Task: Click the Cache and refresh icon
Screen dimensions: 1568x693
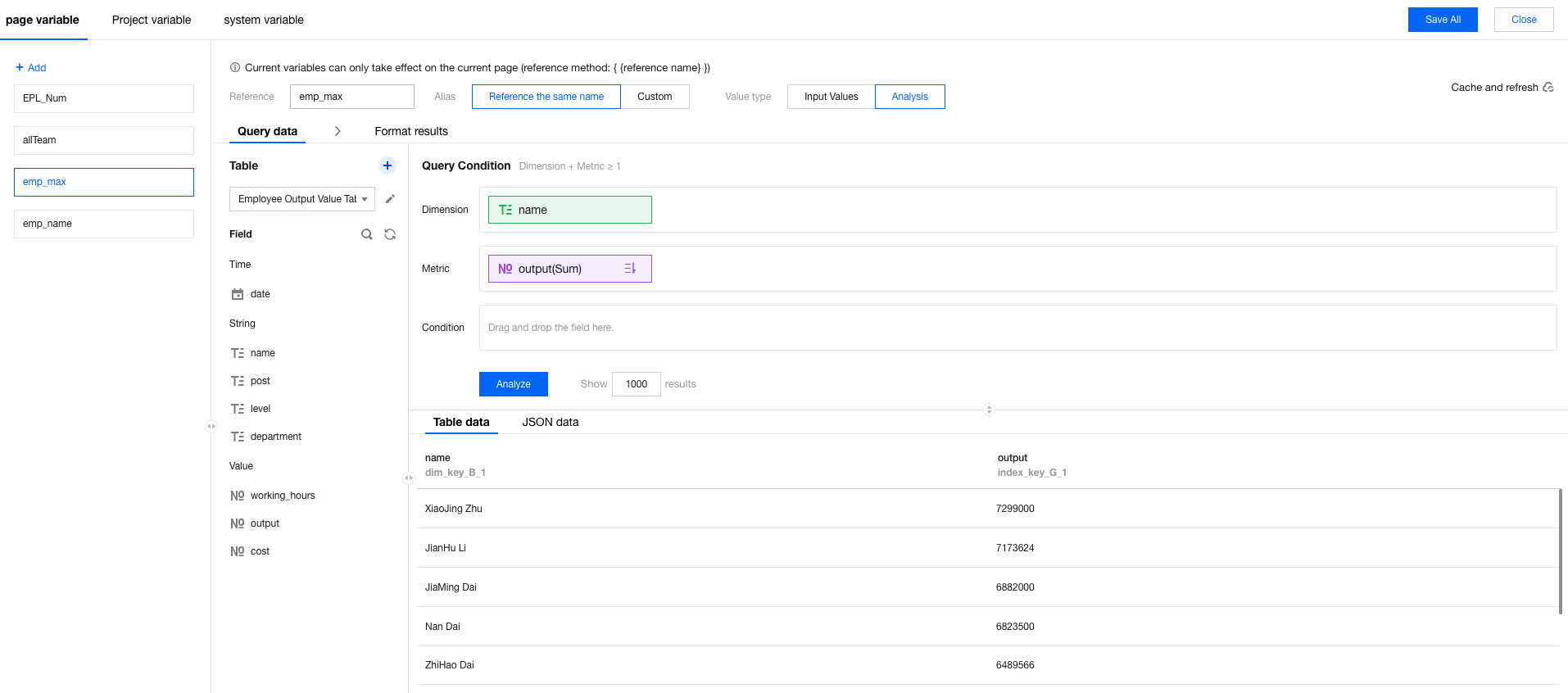Action: coord(1548,88)
